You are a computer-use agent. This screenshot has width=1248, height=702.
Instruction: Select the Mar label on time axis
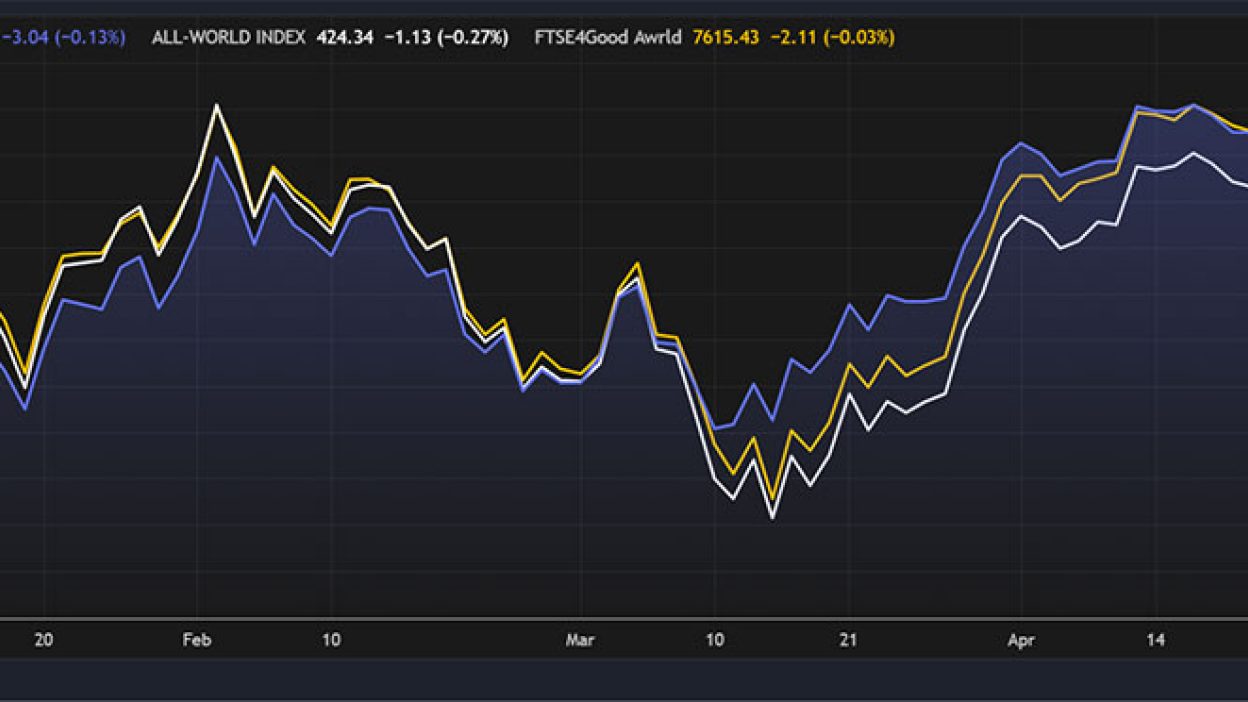[580, 640]
